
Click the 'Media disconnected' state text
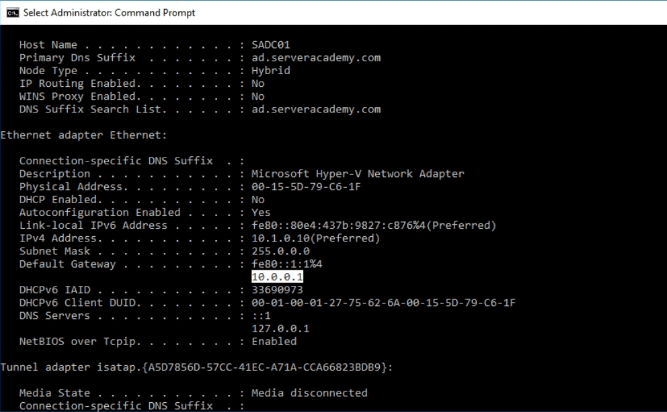point(310,393)
